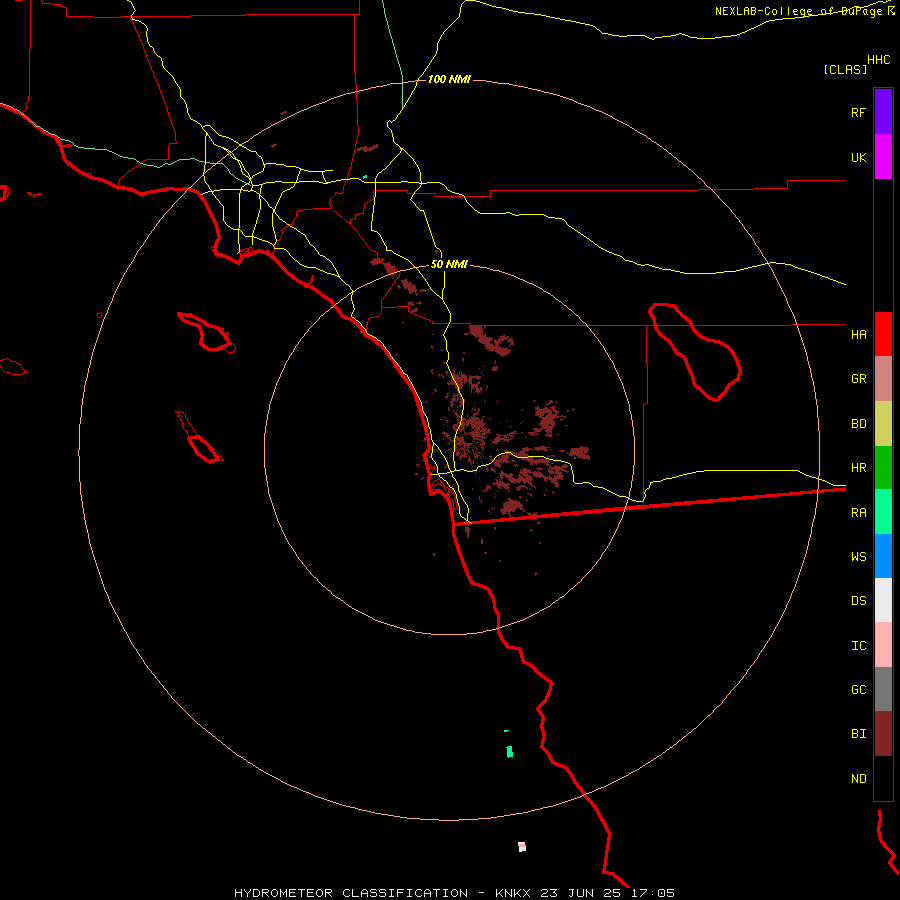Click the BI brown legend swatch
Image resolution: width=900 pixels, height=900 pixels.
(x=883, y=734)
